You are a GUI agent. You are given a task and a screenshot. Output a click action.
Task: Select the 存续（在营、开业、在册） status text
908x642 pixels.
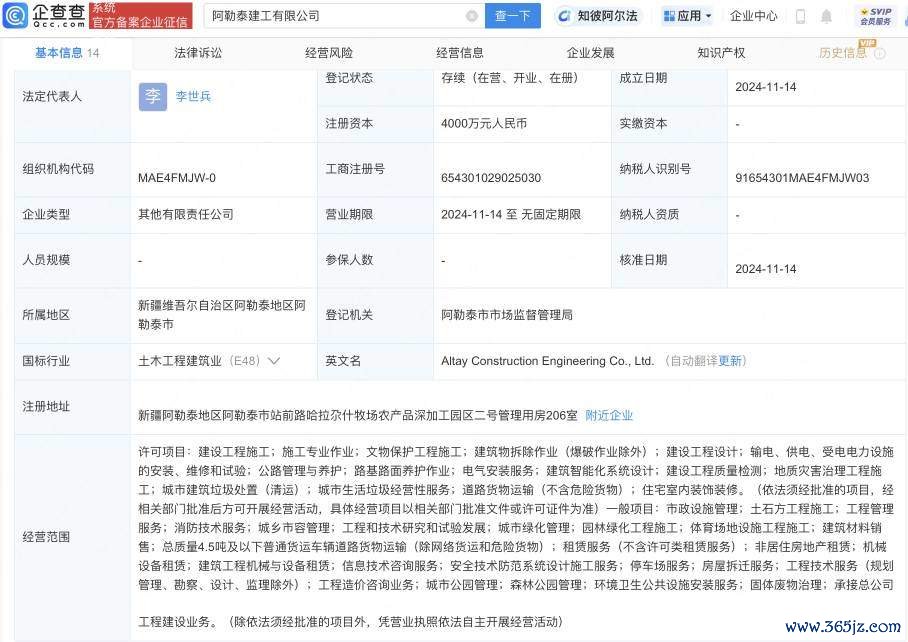tap(510, 78)
